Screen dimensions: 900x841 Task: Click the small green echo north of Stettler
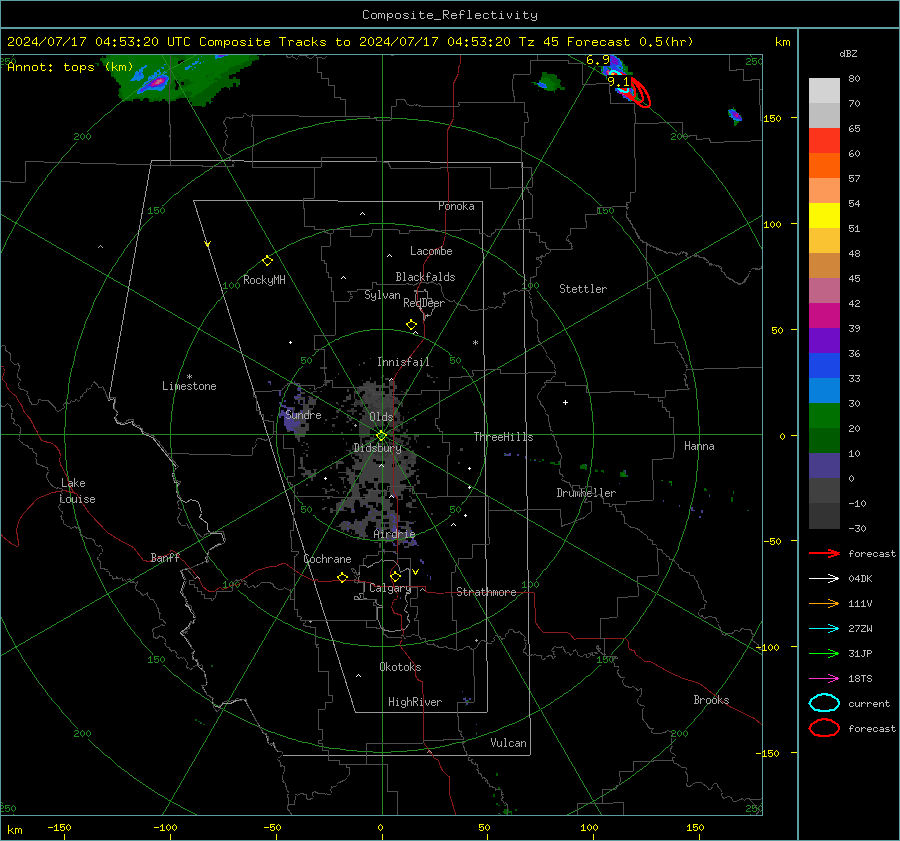pos(550,82)
